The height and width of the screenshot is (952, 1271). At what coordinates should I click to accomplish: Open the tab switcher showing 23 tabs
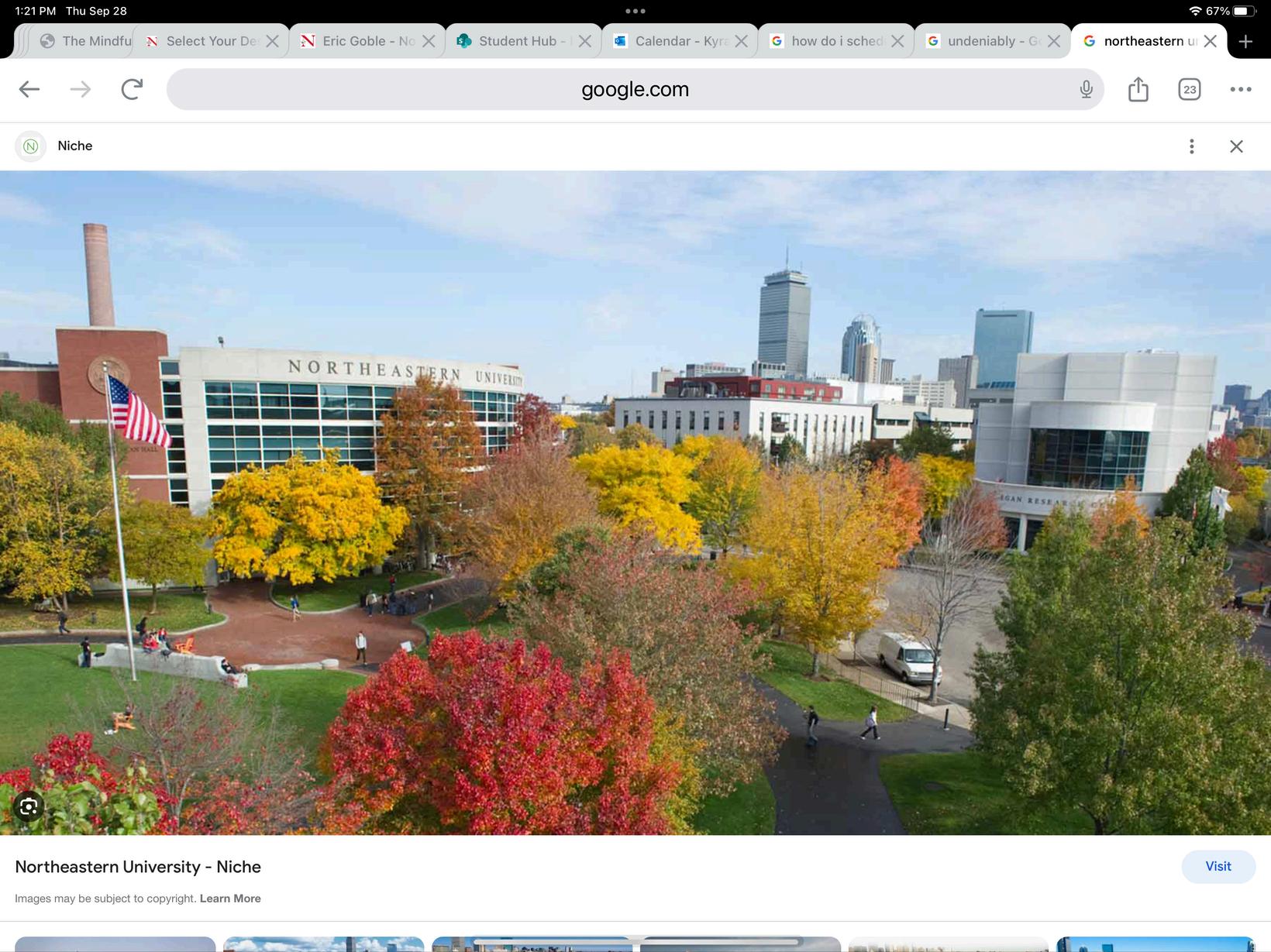click(x=1190, y=89)
